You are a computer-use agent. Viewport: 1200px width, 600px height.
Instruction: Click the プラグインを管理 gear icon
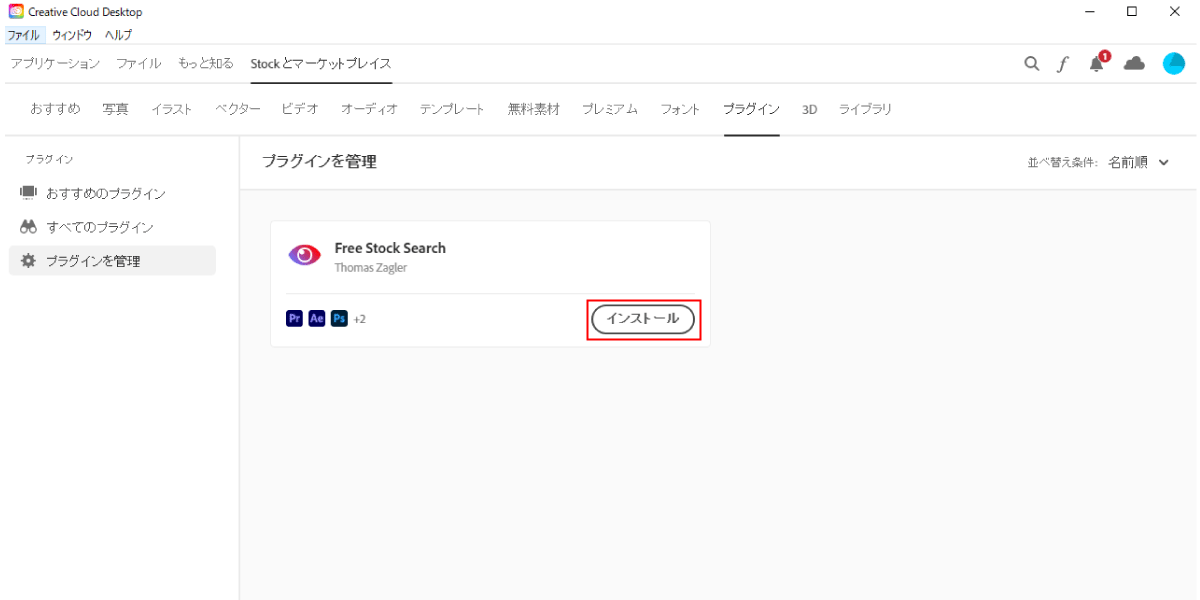tap(28, 261)
